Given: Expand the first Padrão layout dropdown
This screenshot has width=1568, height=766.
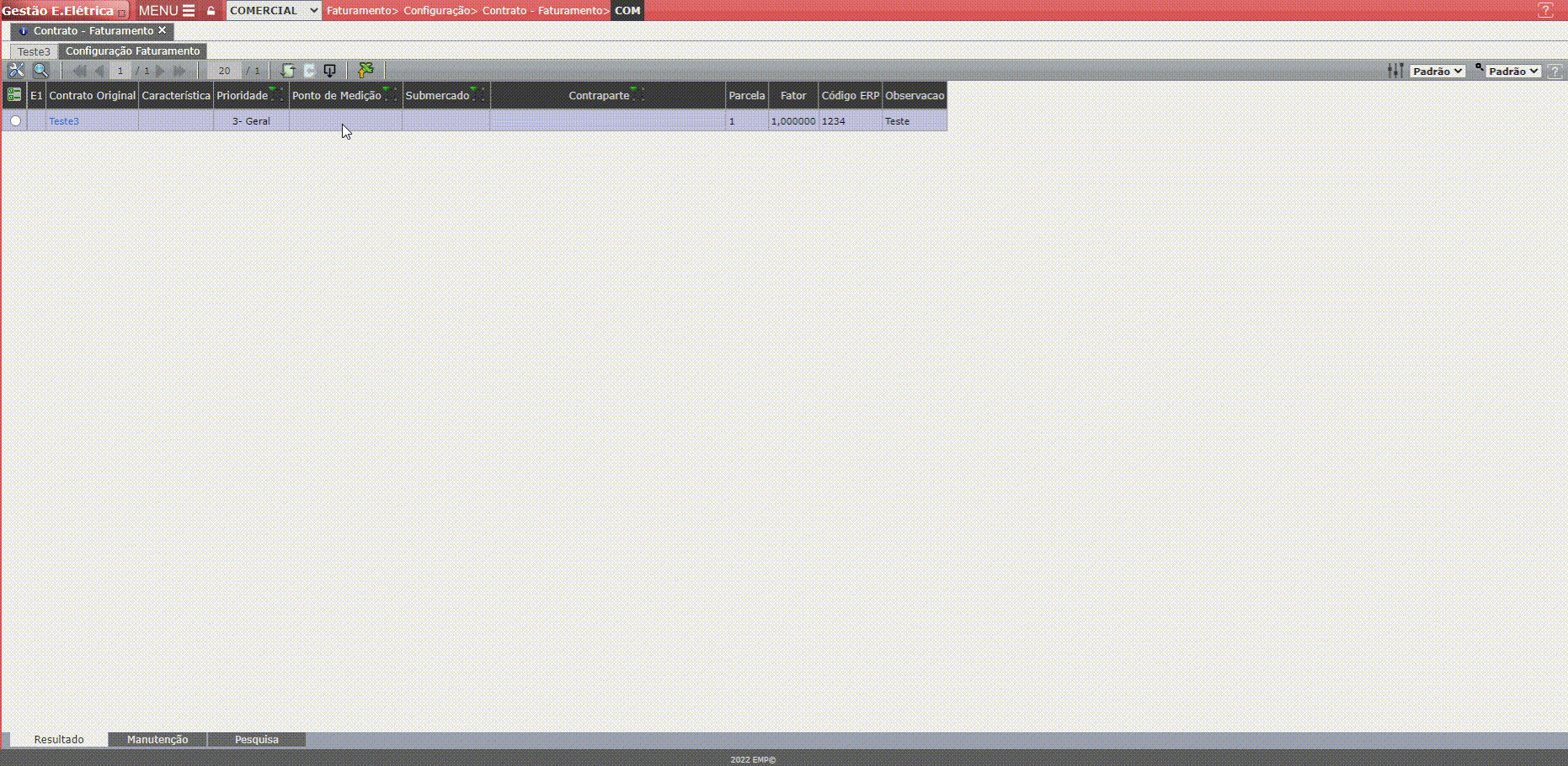Looking at the screenshot, I should [x=1437, y=72].
